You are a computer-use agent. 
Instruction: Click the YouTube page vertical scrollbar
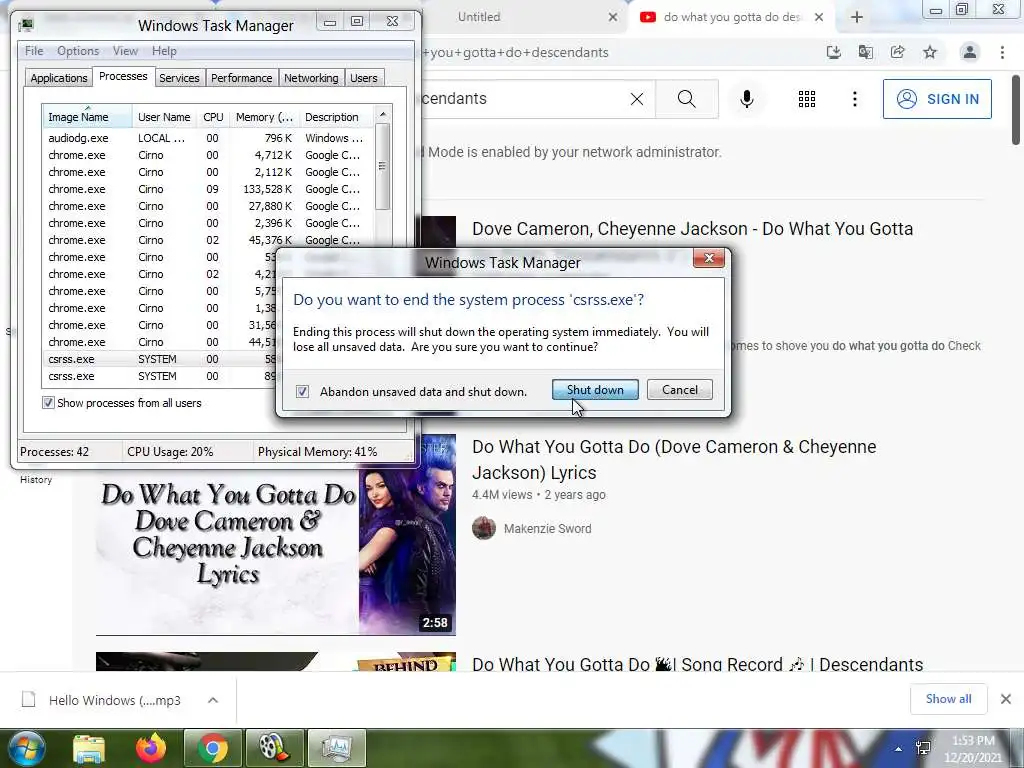click(1016, 108)
